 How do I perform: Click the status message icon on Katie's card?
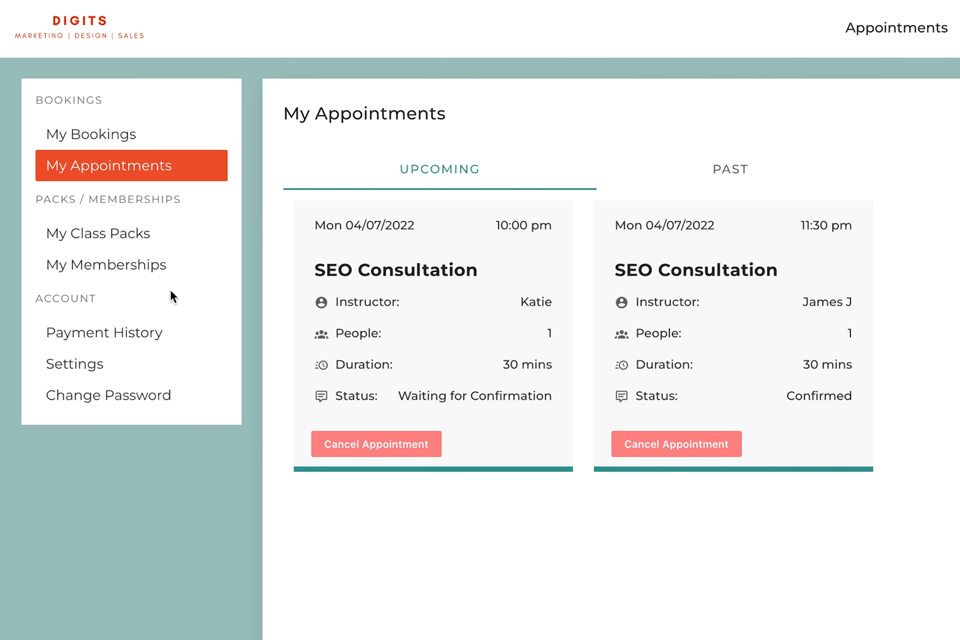pos(321,396)
